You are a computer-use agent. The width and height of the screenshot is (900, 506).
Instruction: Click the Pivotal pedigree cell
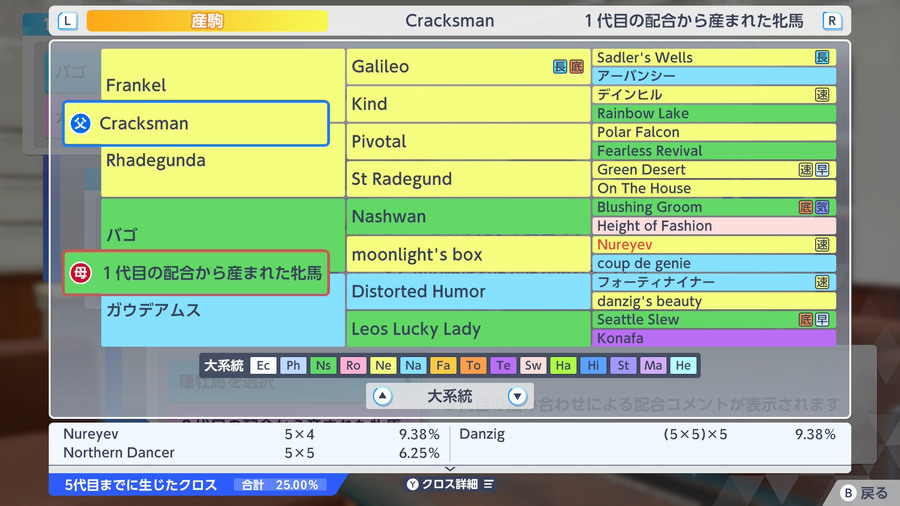pyautogui.click(x=468, y=142)
